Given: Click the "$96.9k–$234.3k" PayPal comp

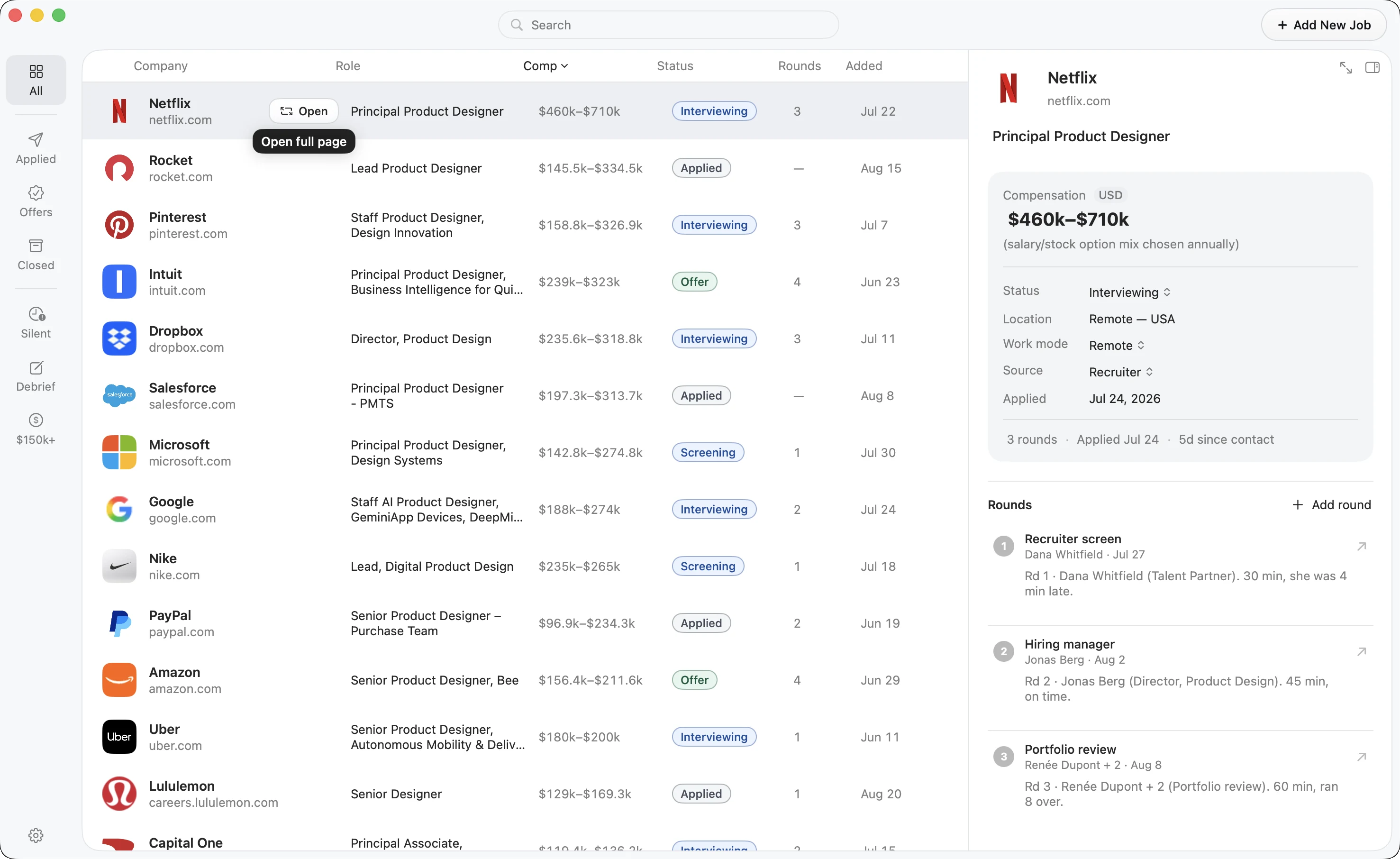Looking at the screenshot, I should 587,623.
